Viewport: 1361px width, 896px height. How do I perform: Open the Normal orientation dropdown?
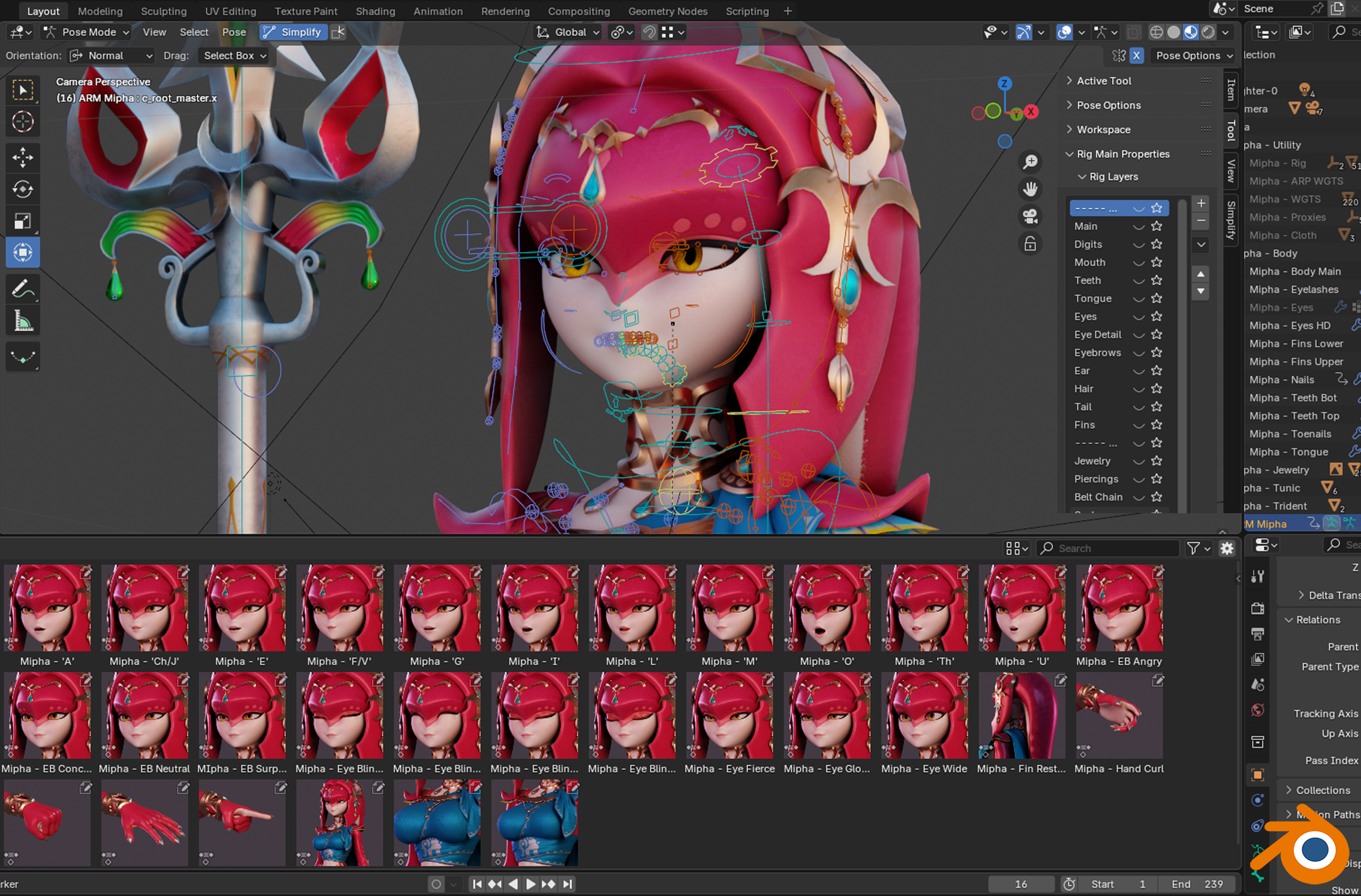coord(111,55)
